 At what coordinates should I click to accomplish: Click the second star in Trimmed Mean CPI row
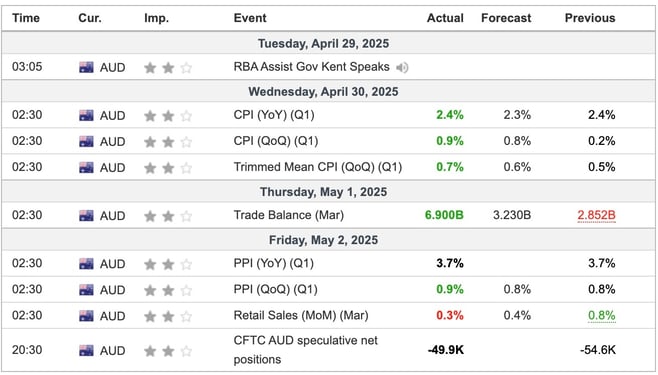[168, 168]
